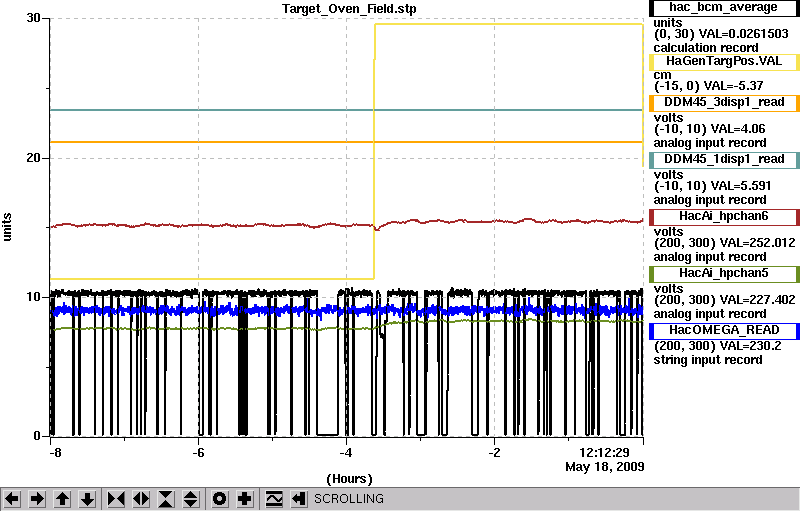Select the hac_bcm_average curve legend

click(x=723, y=8)
